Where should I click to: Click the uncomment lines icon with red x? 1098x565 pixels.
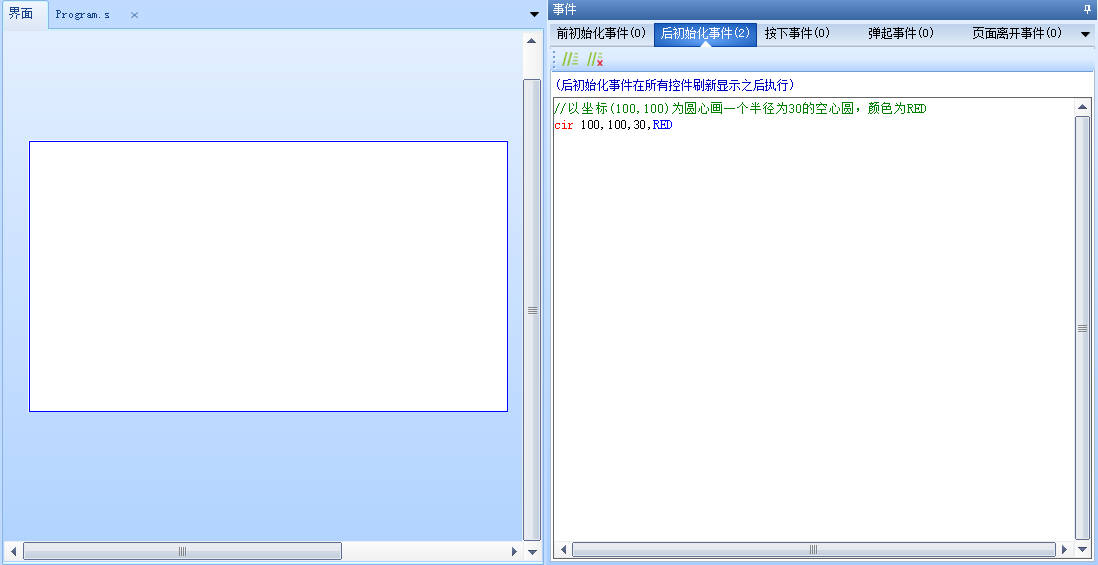[595, 60]
